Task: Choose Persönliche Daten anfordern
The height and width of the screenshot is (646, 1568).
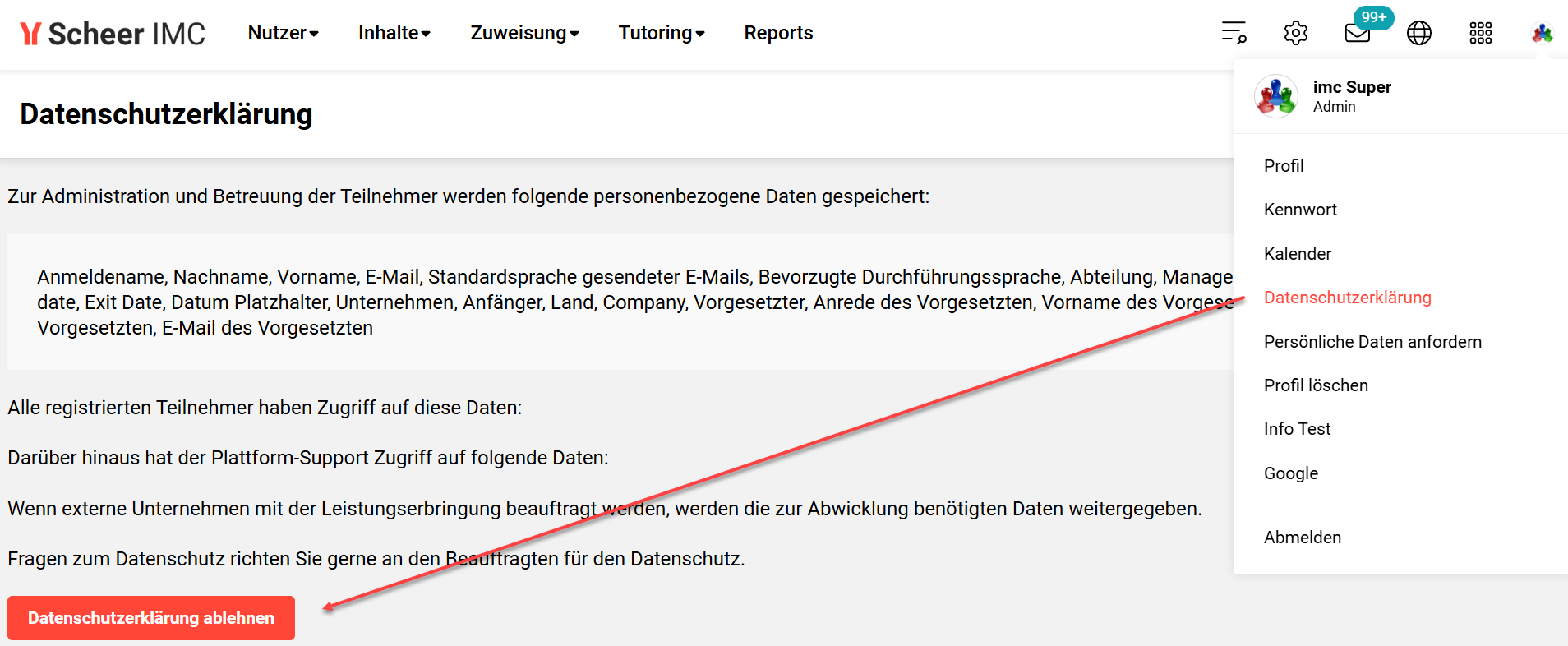Action: coord(1372,342)
